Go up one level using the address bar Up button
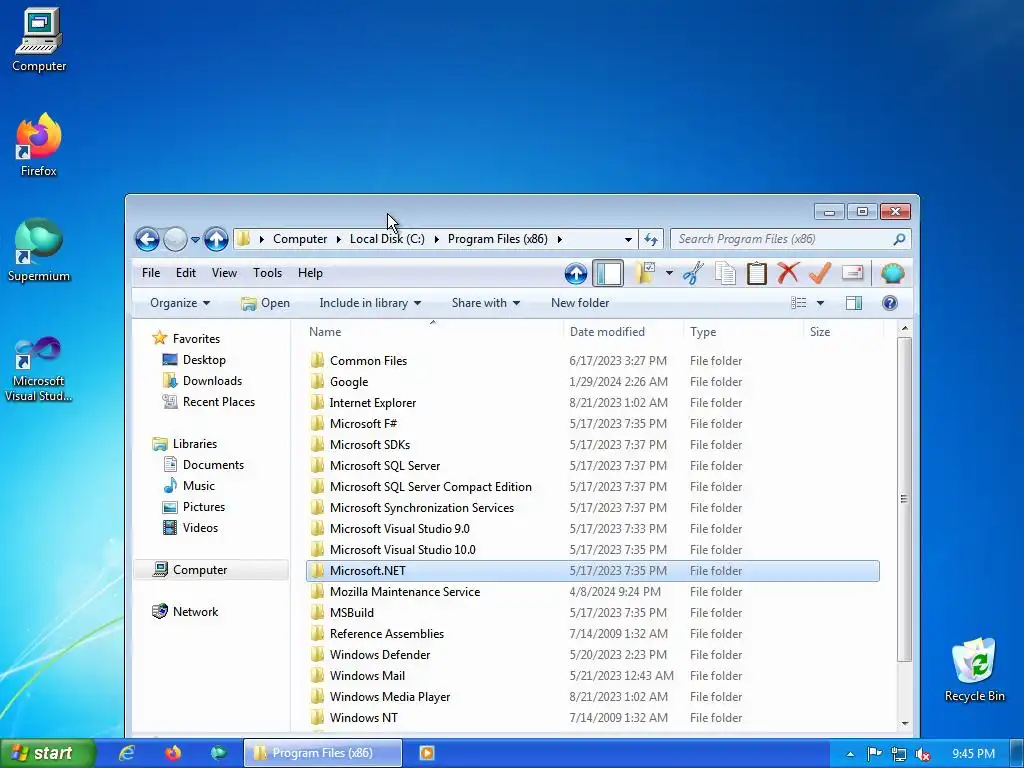Image resolution: width=1024 pixels, height=768 pixels. click(x=216, y=240)
